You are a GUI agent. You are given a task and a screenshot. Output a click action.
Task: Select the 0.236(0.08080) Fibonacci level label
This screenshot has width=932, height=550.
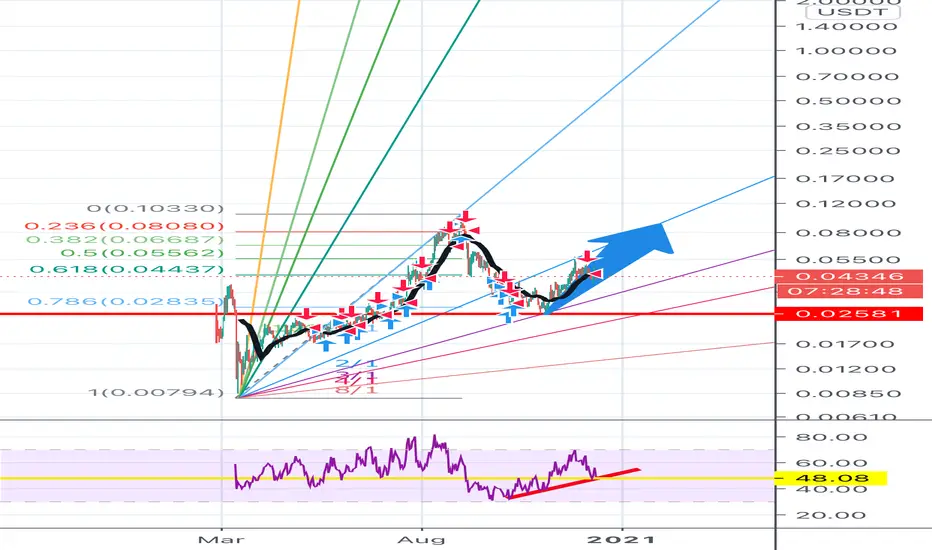[x=125, y=227]
